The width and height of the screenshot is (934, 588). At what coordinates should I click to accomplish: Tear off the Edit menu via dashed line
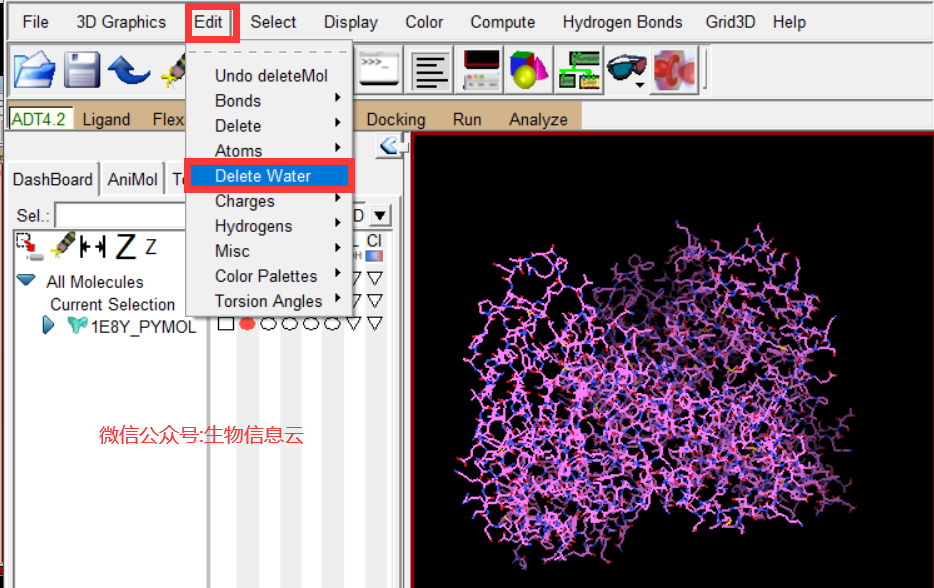[269, 52]
